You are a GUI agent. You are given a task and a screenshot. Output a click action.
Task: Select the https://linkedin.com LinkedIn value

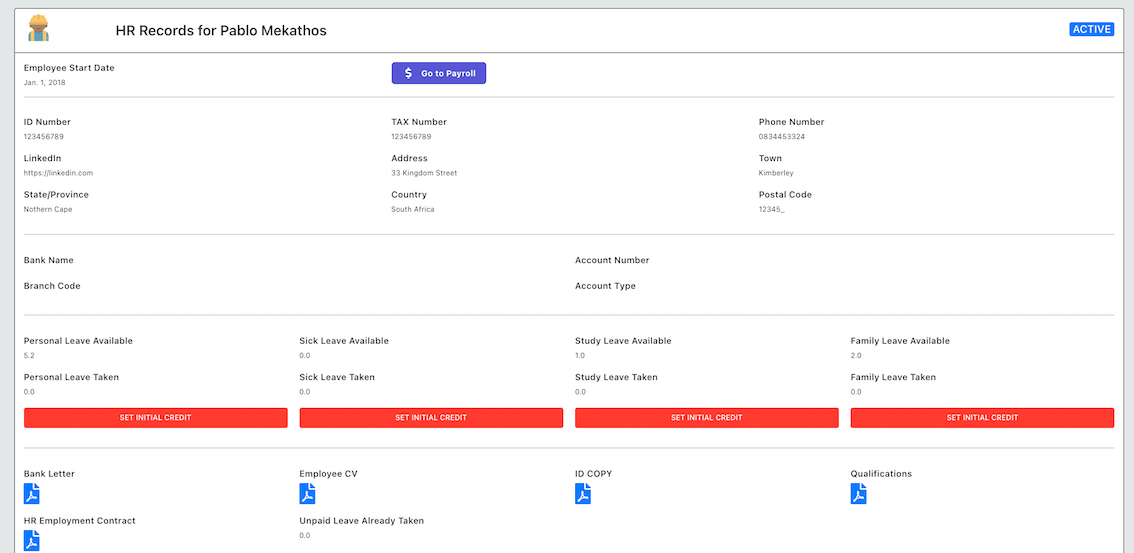pyautogui.click(x=59, y=173)
